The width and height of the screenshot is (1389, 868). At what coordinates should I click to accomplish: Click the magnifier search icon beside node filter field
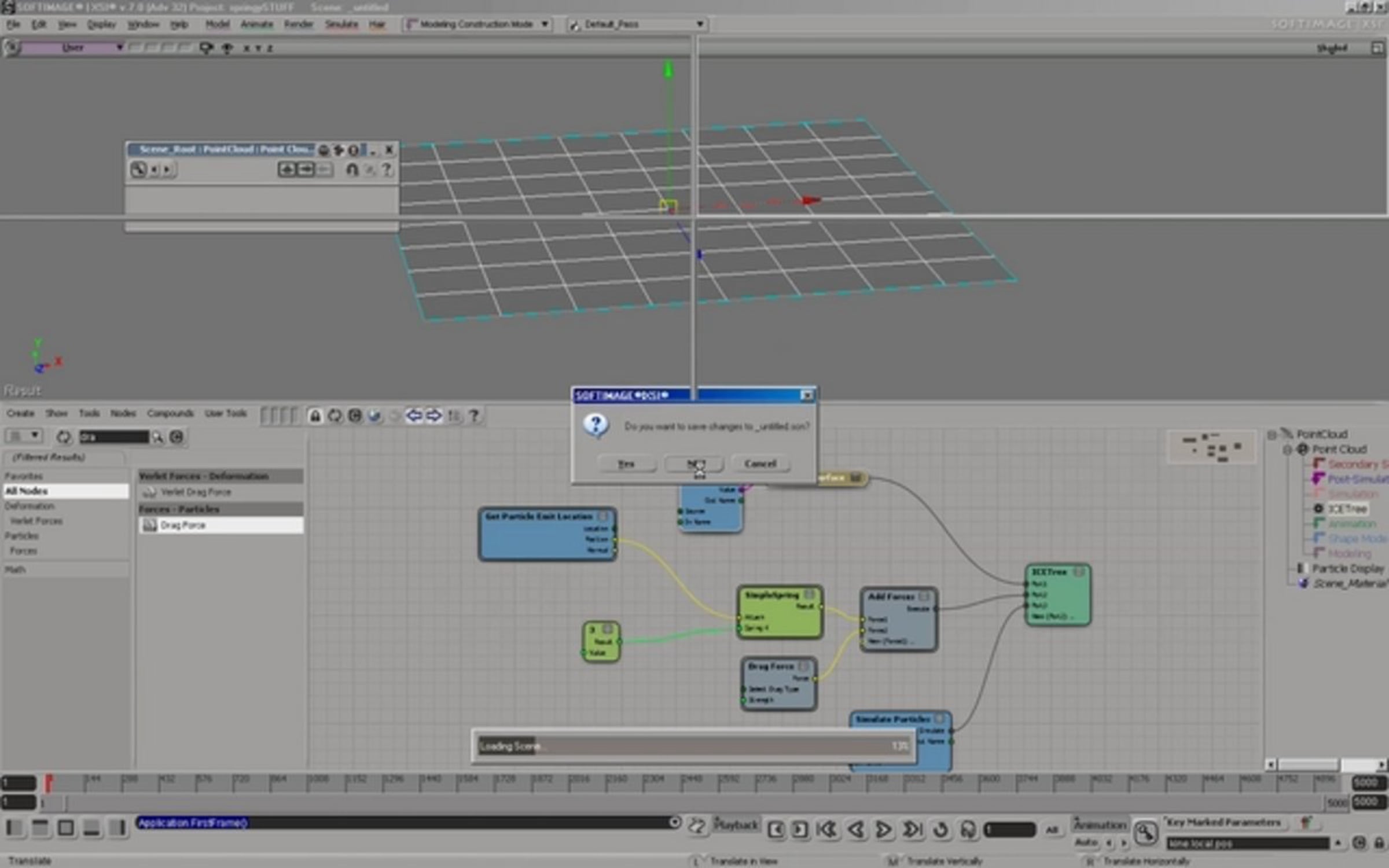click(157, 437)
